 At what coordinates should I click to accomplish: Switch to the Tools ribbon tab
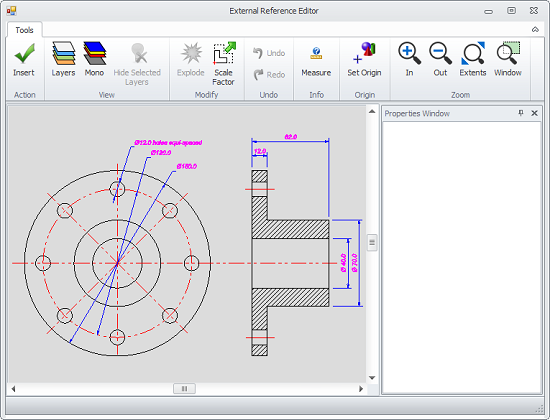click(x=25, y=30)
